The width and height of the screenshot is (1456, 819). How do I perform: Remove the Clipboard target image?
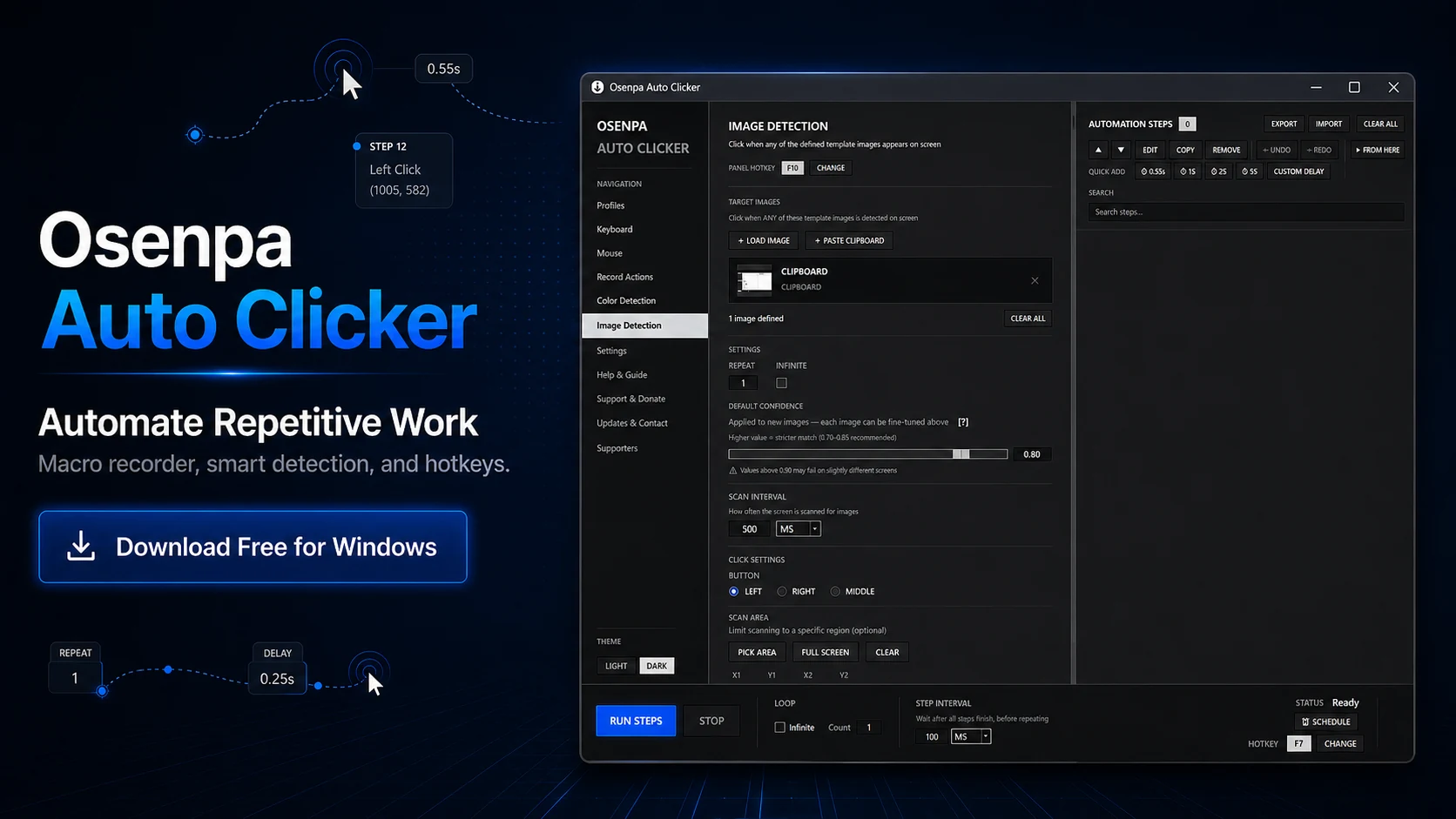(x=1035, y=280)
